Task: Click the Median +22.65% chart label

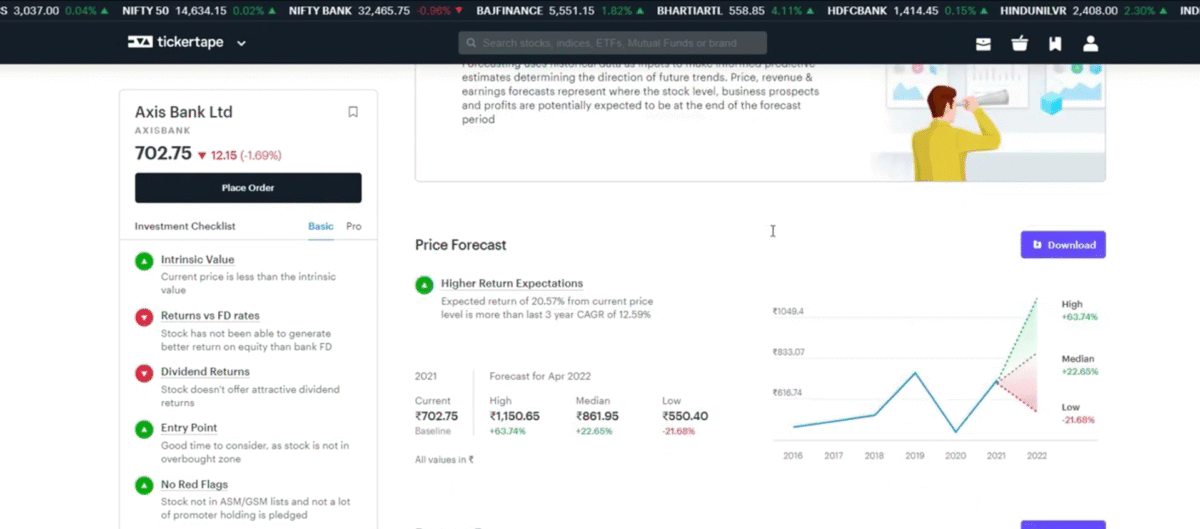Action: pos(1080,365)
